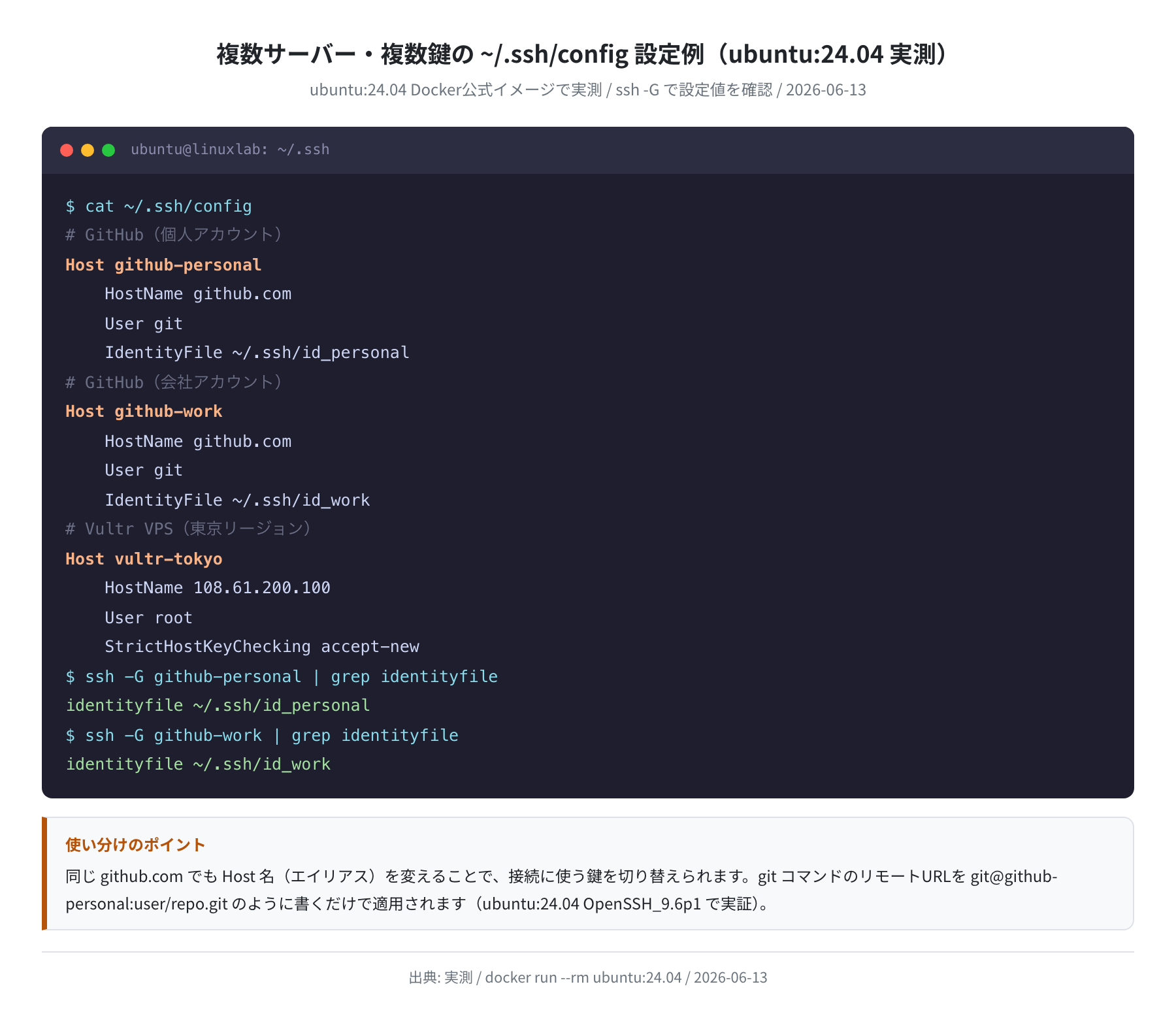Select the line 'Host vultr-tokyo'
The width and height of the screenshot is (1176, 1014).
144,559
